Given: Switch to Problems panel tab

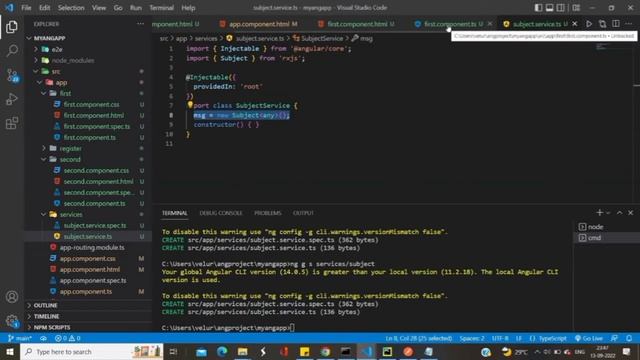Looking at the screenshot, I should pyautogui.click(x=268, y=213).
